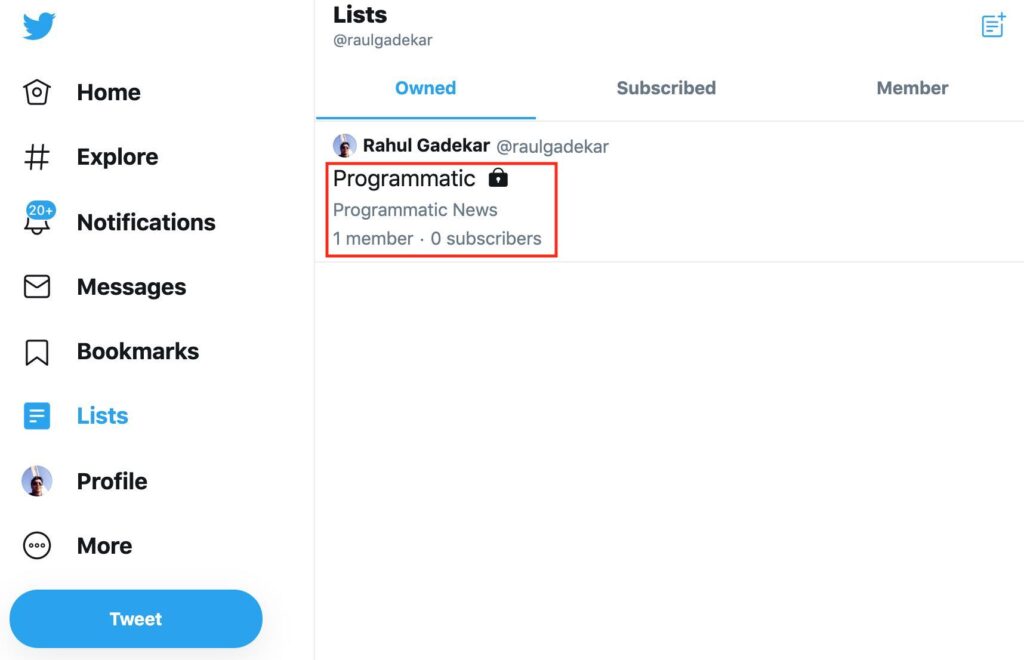Create a new list with the top-right icon

[x=991, y=25]
